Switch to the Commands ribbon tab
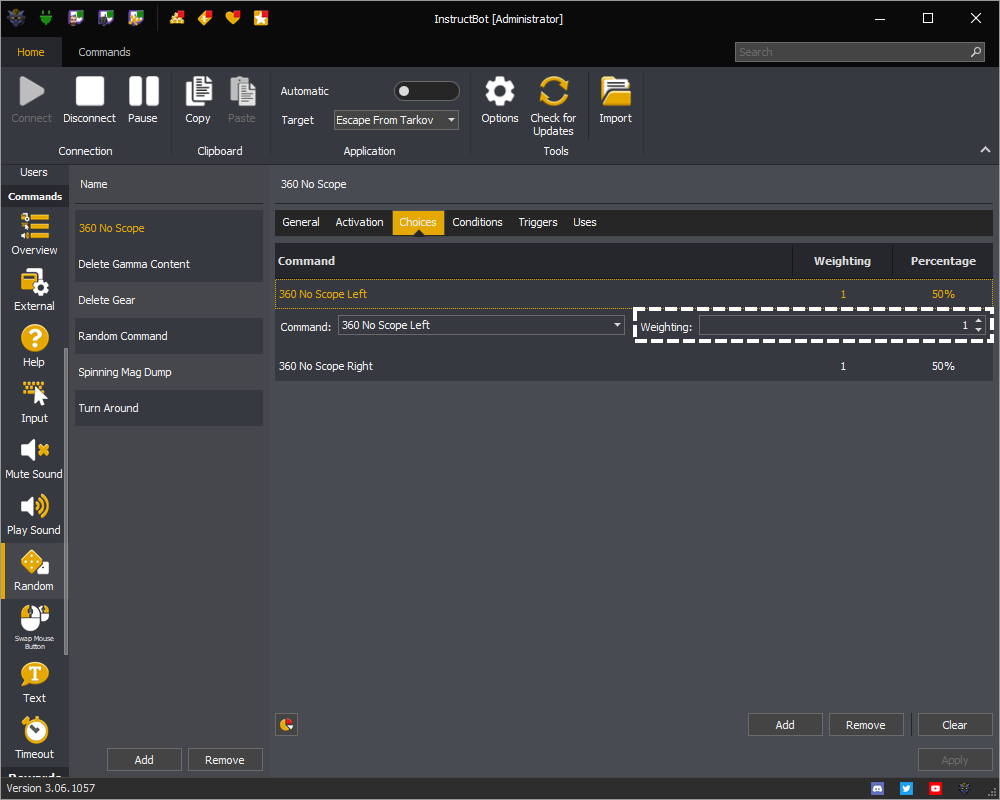The width and height of the screenshot is (1000, 800). pyautogui.click(x=105, y=52)
